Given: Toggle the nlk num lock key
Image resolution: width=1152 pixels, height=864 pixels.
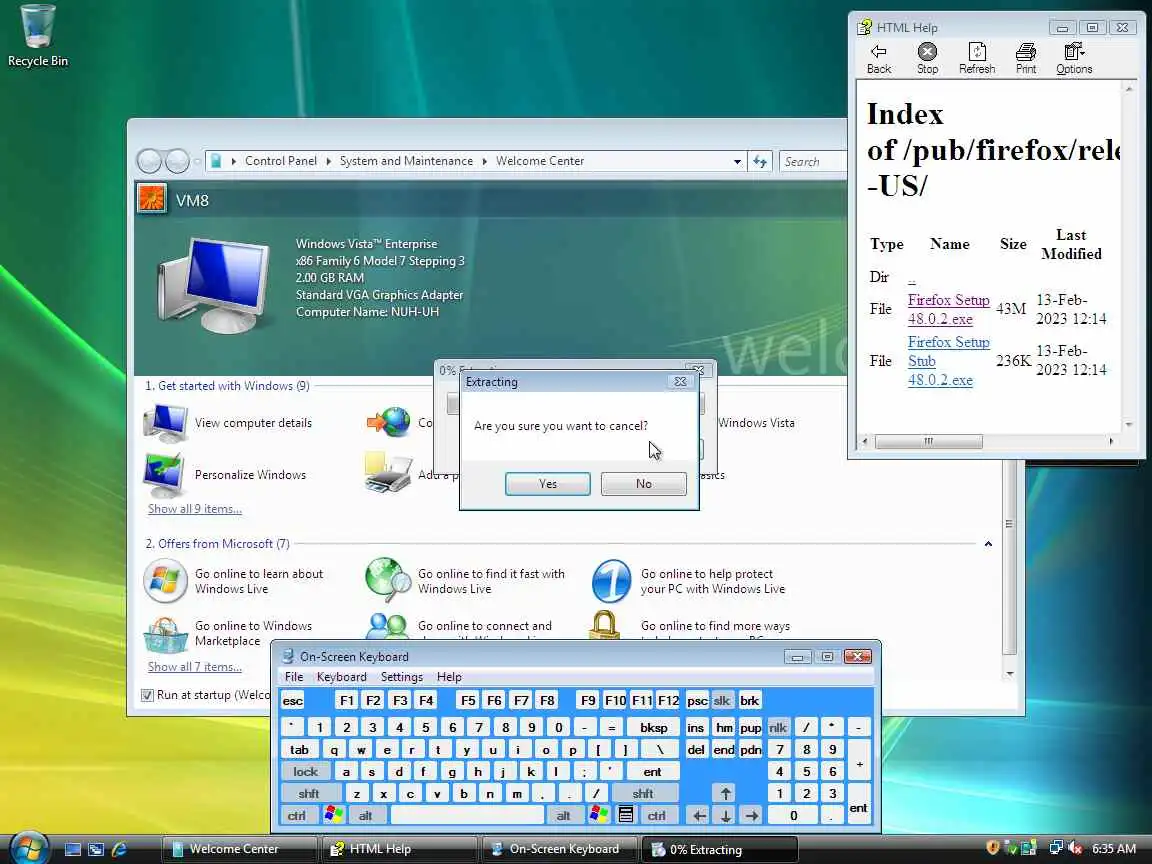Looking at the screenshot, I should (x=778, y=727).
